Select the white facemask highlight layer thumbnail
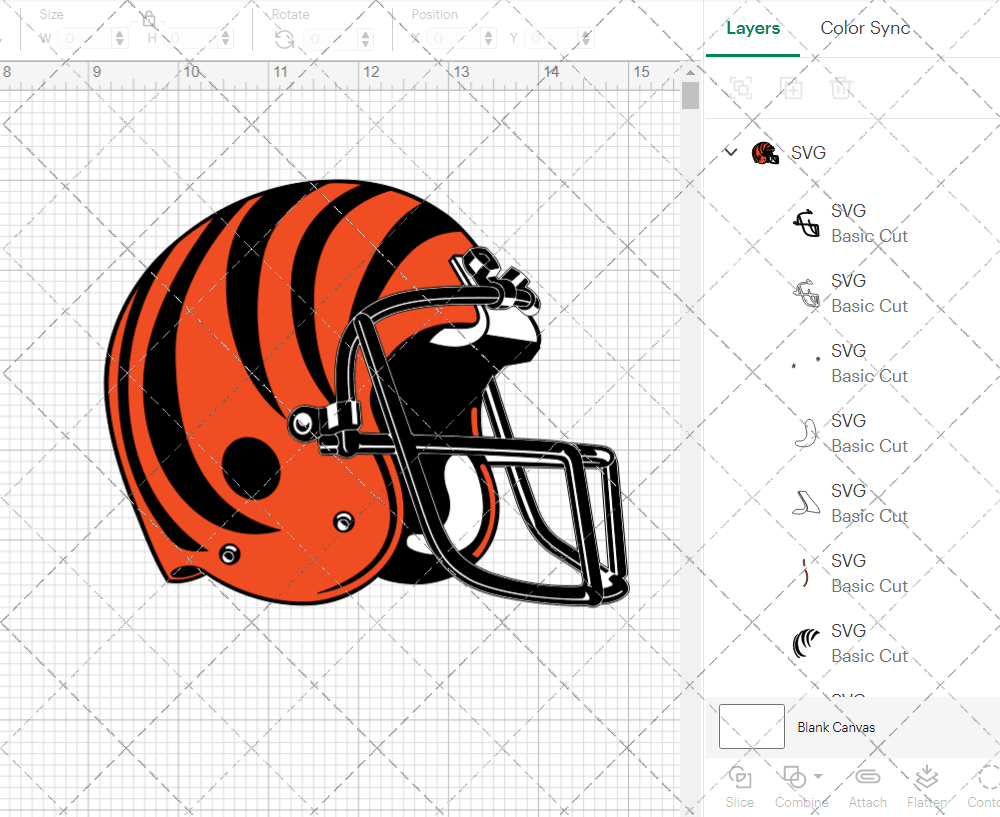 point(806,293)
